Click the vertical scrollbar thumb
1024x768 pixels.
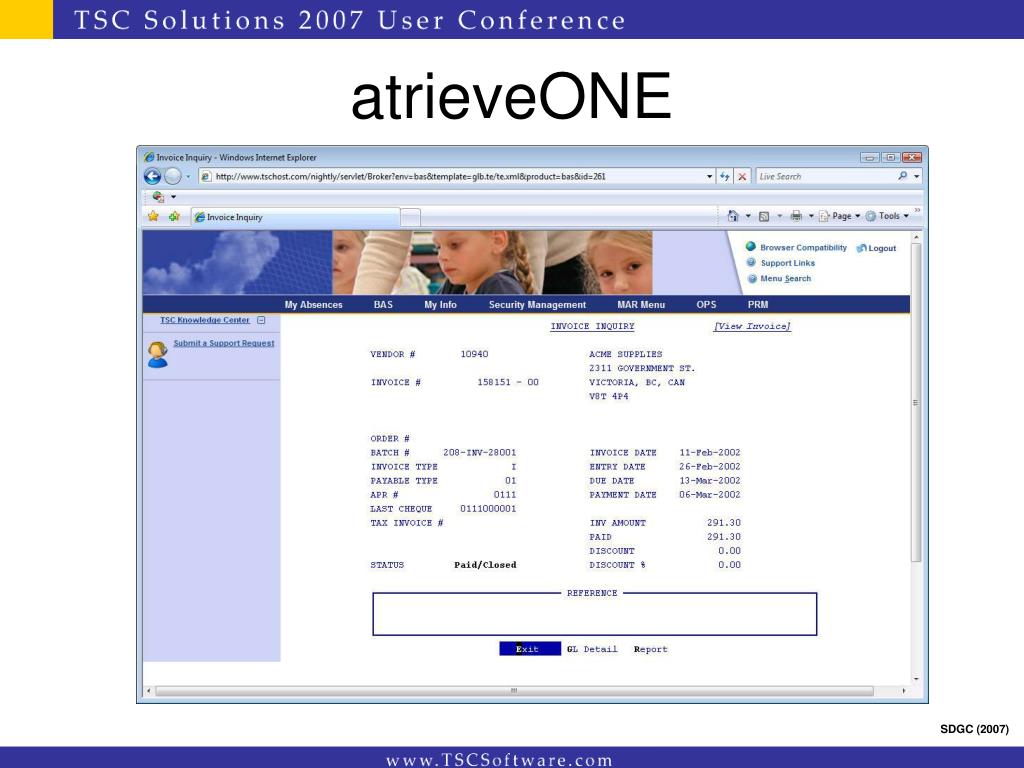[916, 402]
